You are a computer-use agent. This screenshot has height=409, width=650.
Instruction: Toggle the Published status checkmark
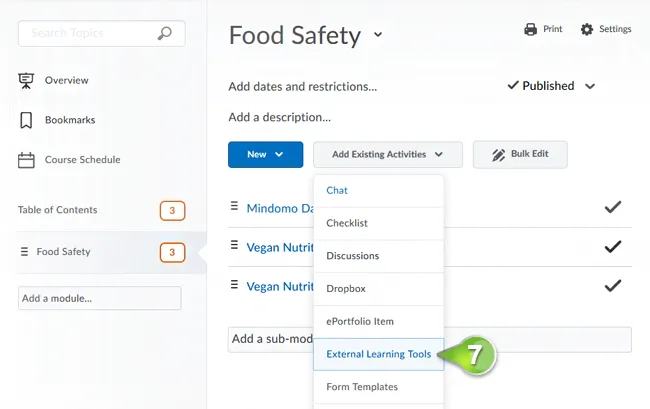513,85
